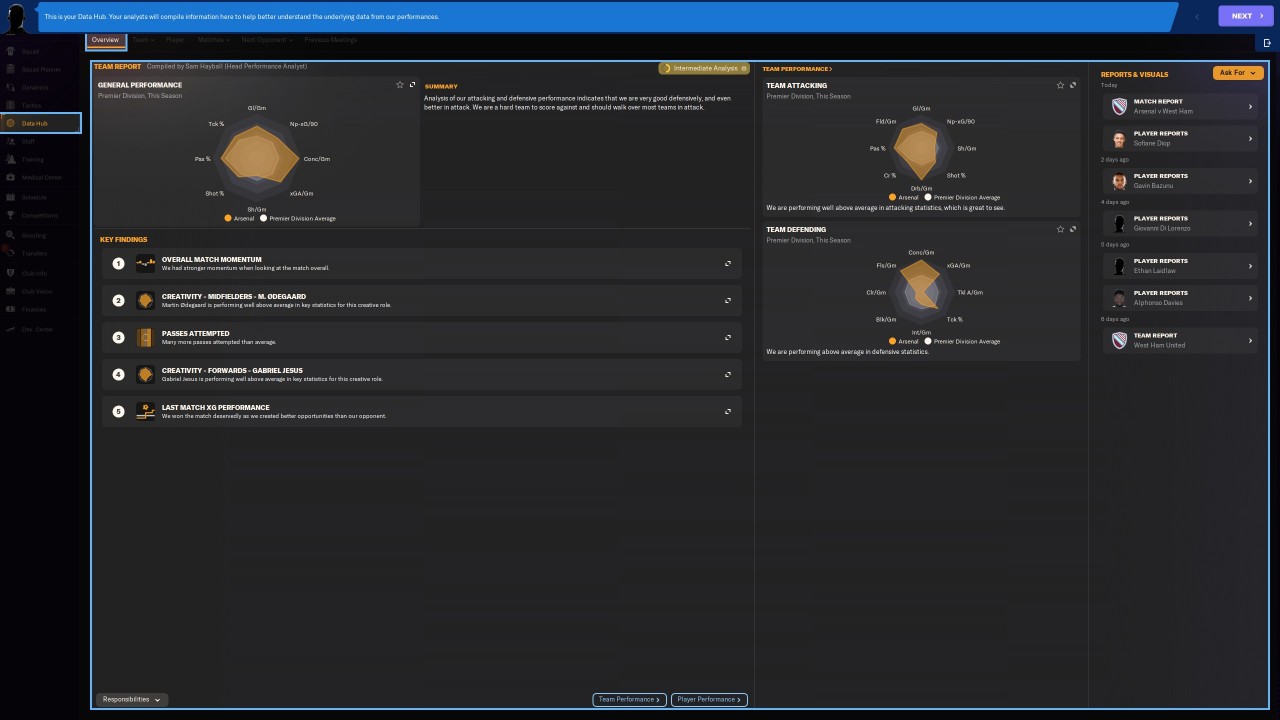Click the Next button
This screenshot has width=1280, height=720.
tap(1246, 16)
